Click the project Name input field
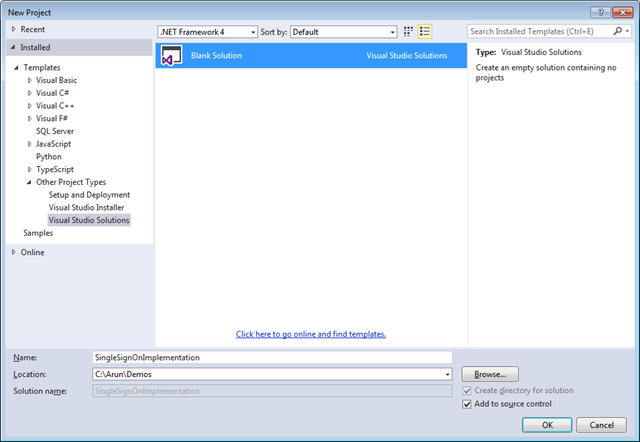The image size is (640, 442). click(x=270, y=357)
